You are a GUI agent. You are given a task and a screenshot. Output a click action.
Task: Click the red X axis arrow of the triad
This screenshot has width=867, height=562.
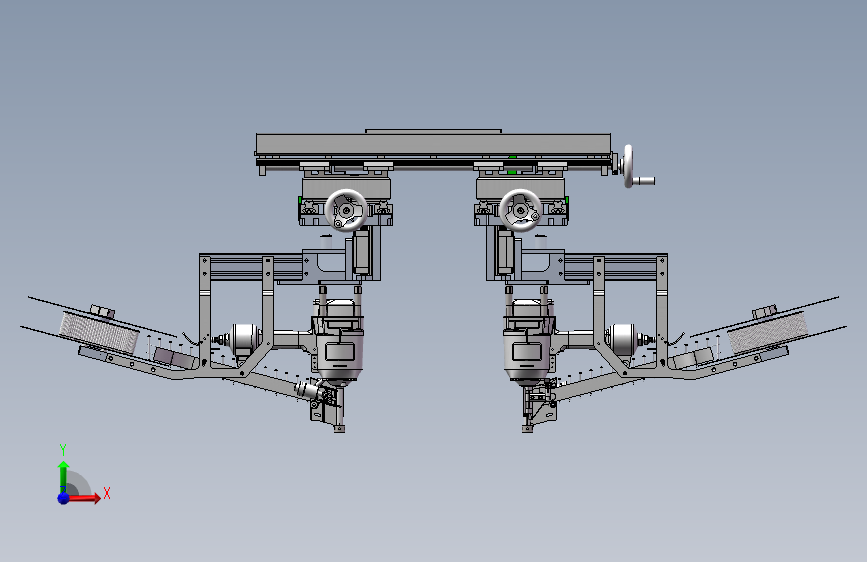coord(84,498)
